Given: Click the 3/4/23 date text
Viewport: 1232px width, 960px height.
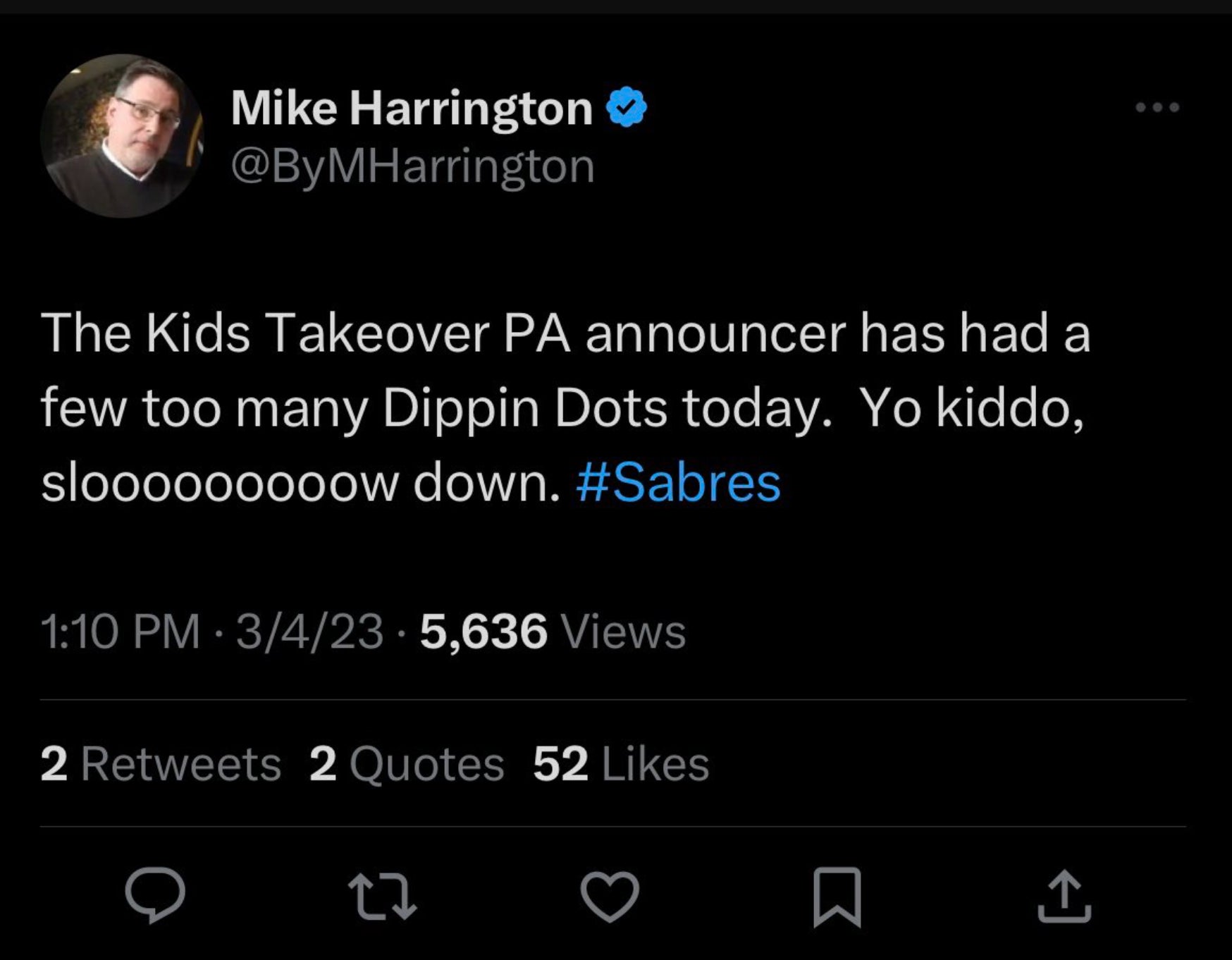Looking at the screenshot, I should point(309,632).
